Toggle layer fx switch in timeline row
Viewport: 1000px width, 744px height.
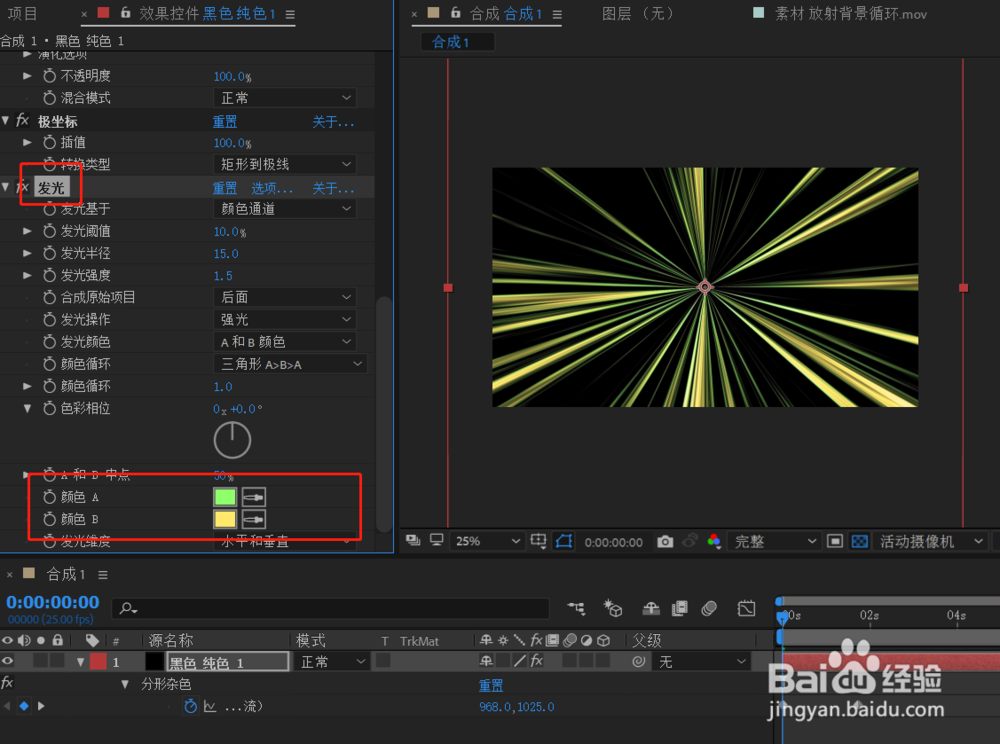coord(536,661)
